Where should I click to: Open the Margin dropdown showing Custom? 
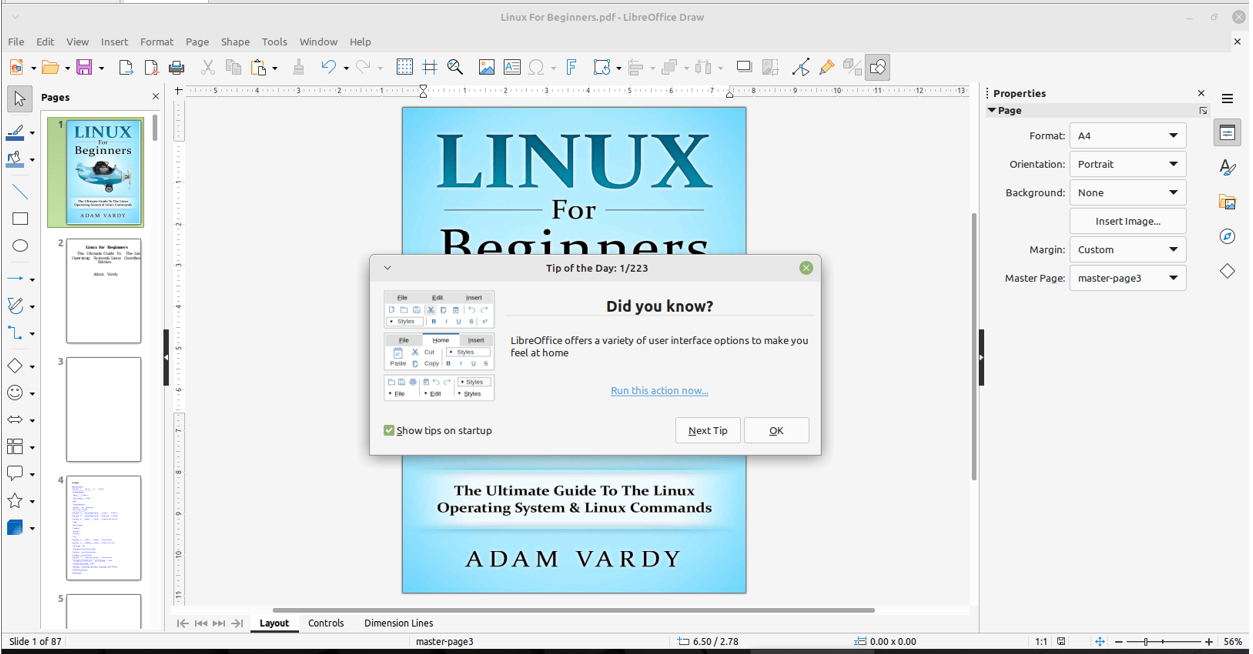point(1128,249)
